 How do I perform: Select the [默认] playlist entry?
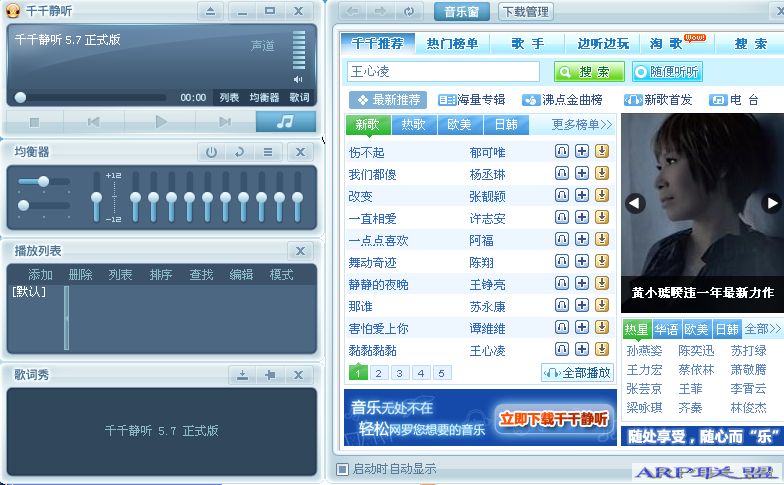click(29, 292)
